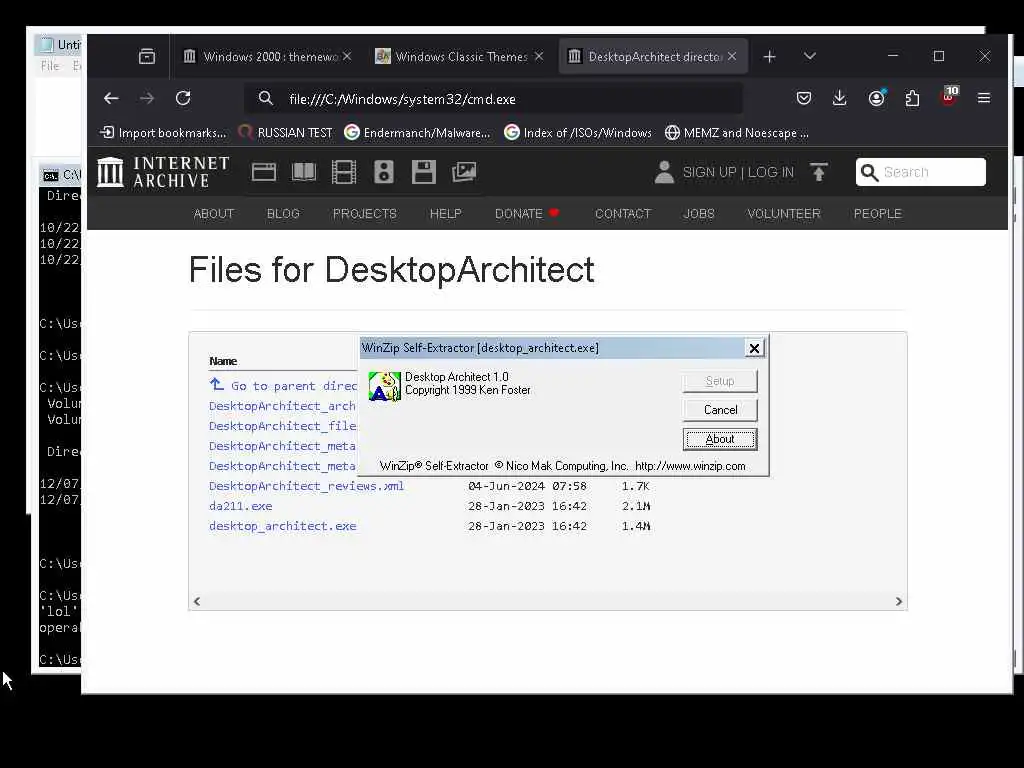The width and height of the screenshot is (1024, 768).
Task: Click the Desktop Architect program icon
Action: click(384, 386)
